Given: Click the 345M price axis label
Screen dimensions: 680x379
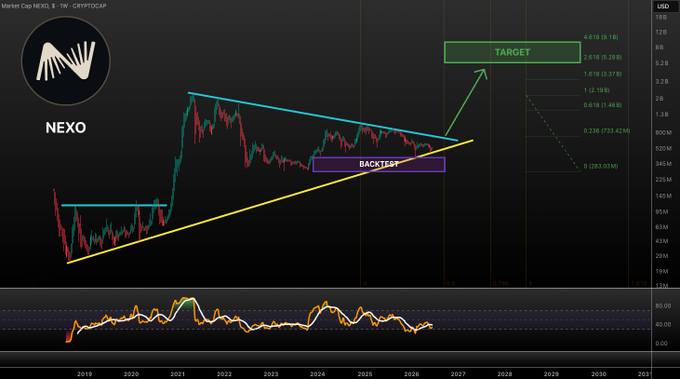Looking at the screenshot, I should (x=664, y=164).
